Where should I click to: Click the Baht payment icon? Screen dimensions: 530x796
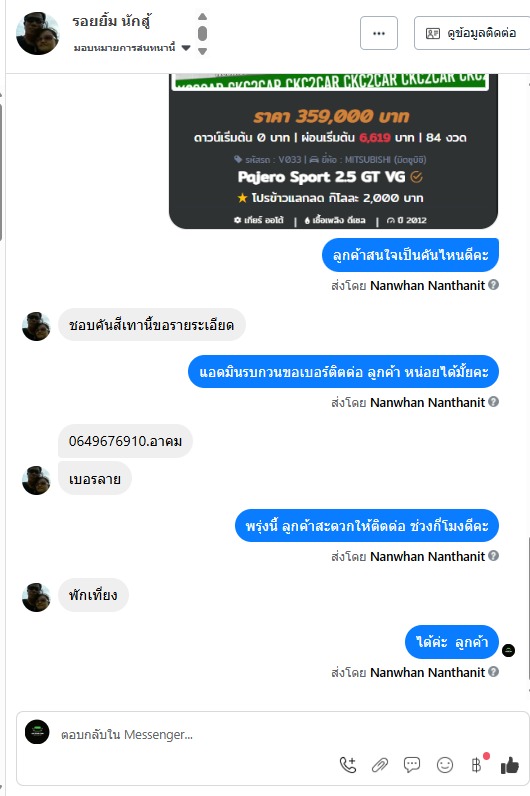[477, 765]
